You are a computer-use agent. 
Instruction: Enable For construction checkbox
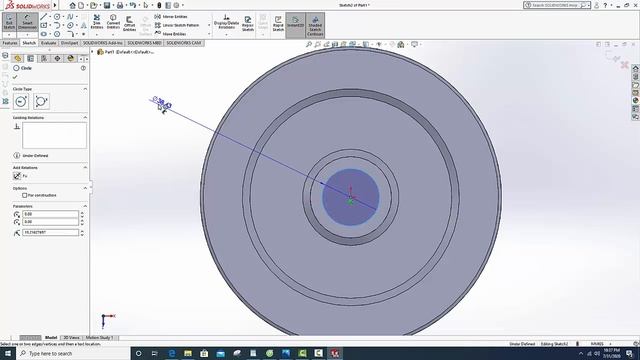tap(24, 196)
